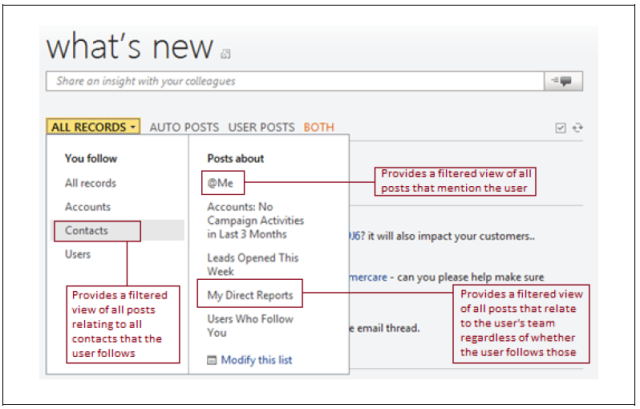Choose Accounts in the follow list
Viewport: 640px width, 409px height.
(88, 207)
